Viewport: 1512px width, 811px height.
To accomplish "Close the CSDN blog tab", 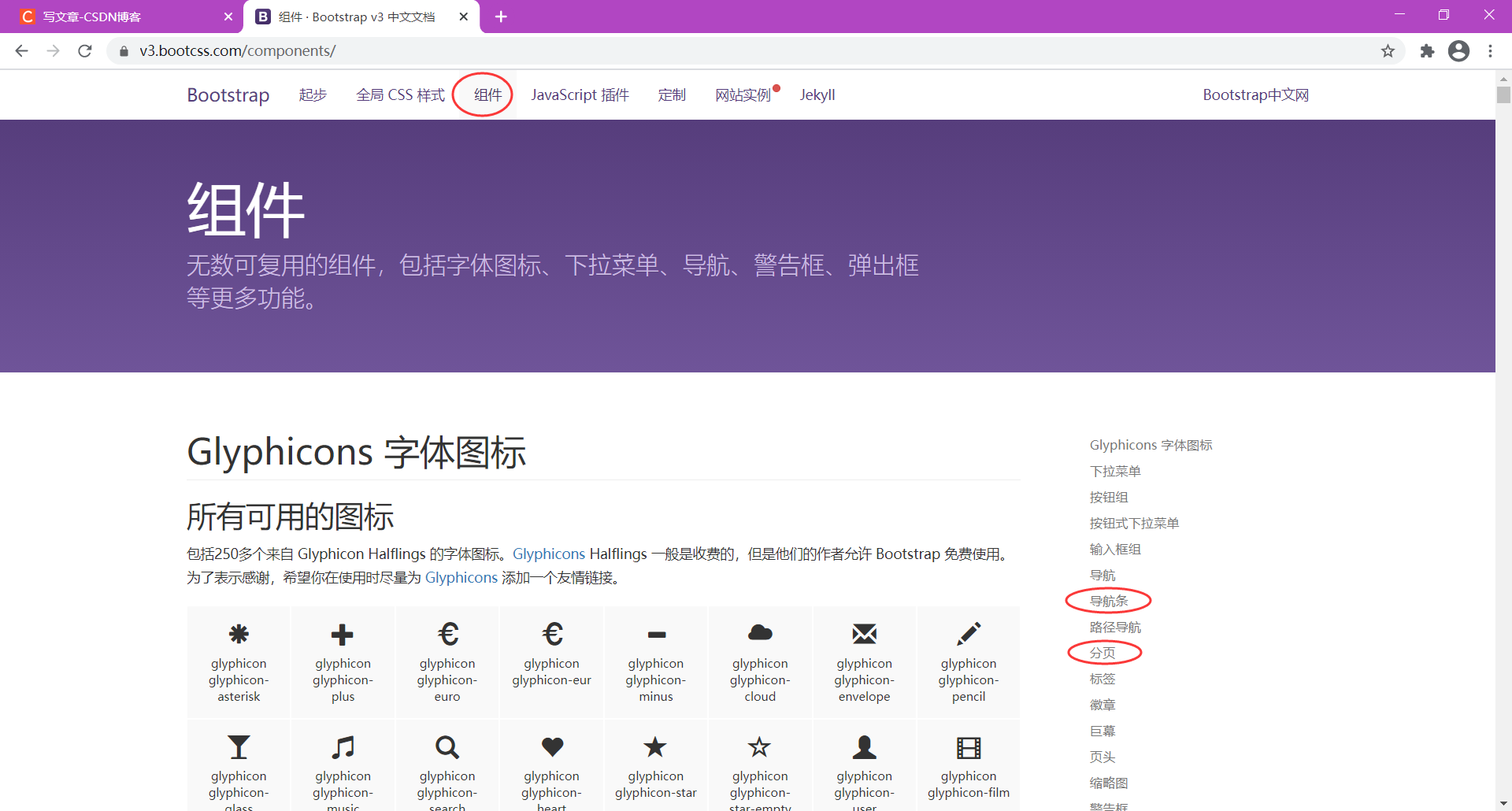I will (x=228, y=17).
